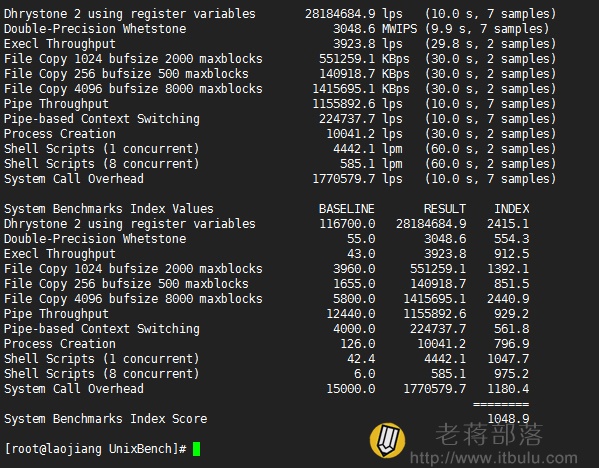This screenshot has width=599, height=468.
Task: Click the System Call Overhead index 1180.4
Action: coord(508,389)
